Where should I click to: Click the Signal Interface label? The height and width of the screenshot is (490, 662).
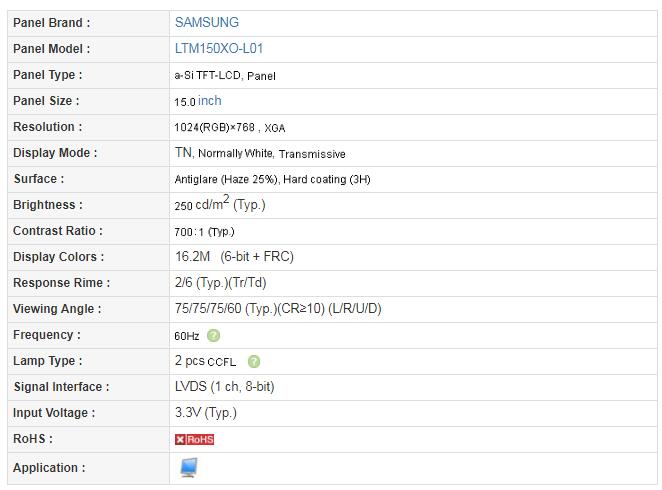click(x=62, y=387)
